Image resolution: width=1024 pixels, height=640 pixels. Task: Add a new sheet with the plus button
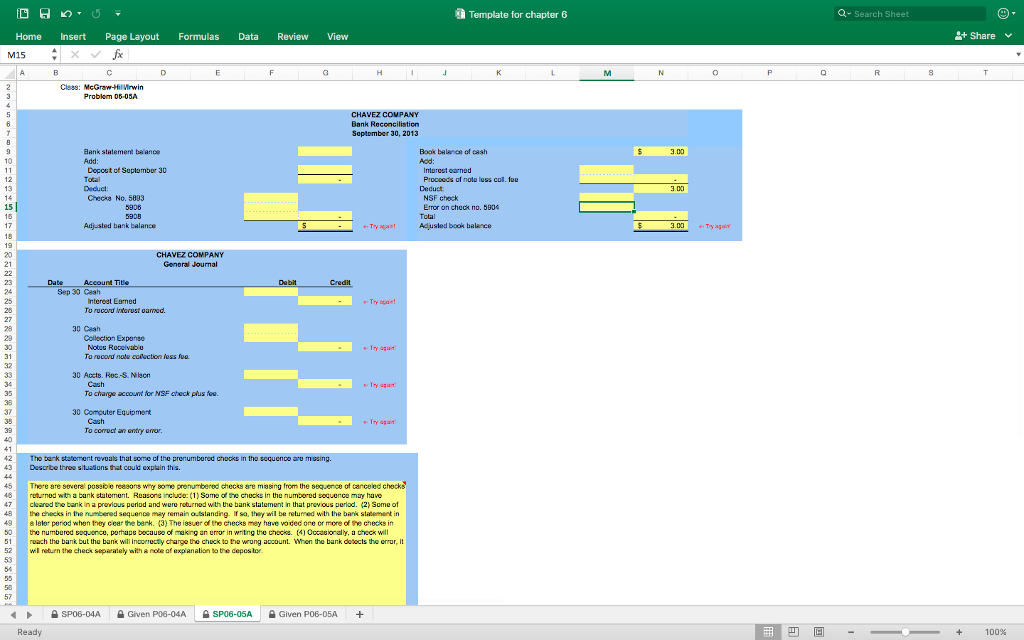tap(359, 613)
